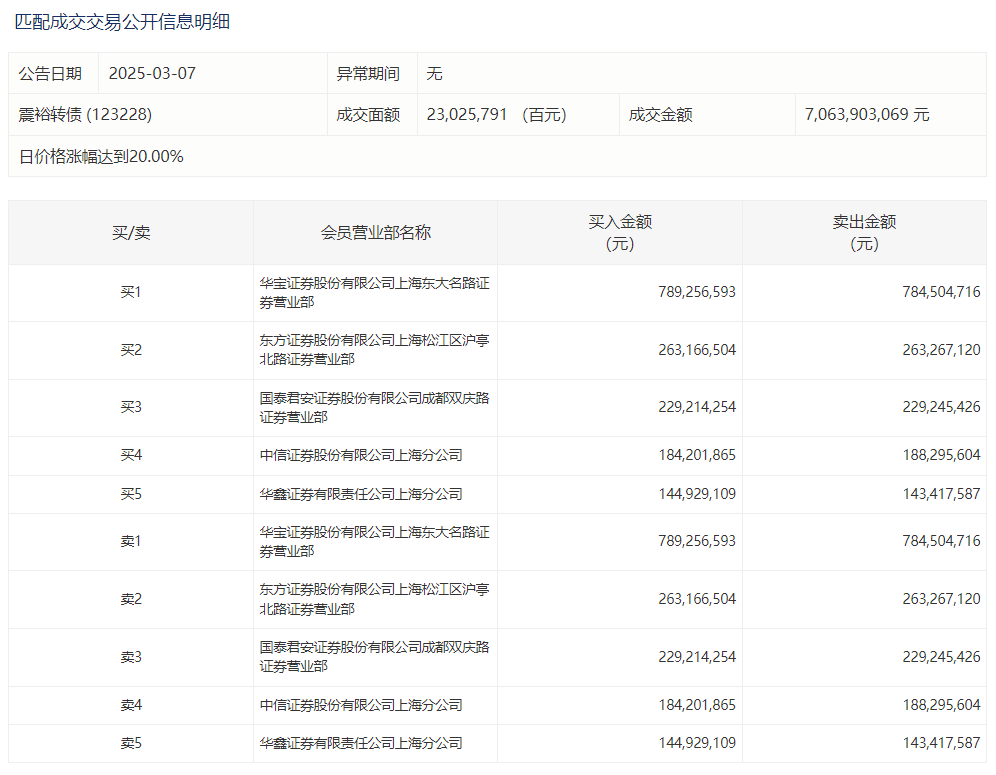Screen dimensions: 996x775
Task: Open 中信证券上海分公司 in the 买4 row
Action: [x=361, y=455]
